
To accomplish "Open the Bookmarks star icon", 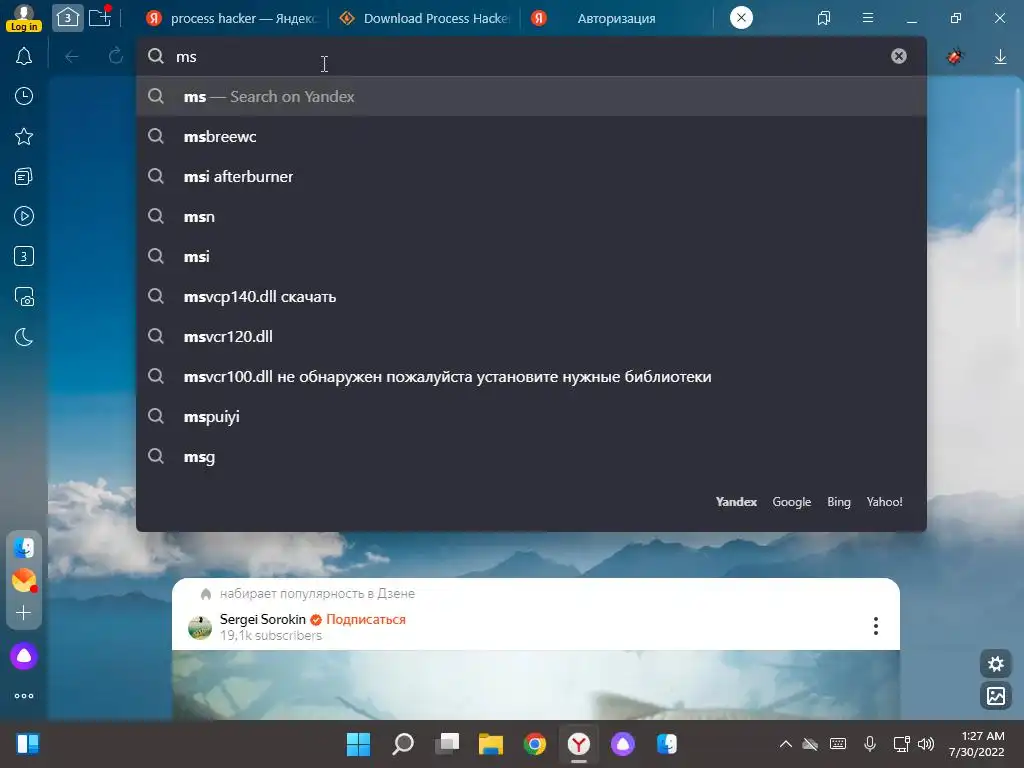I will 24,136.
